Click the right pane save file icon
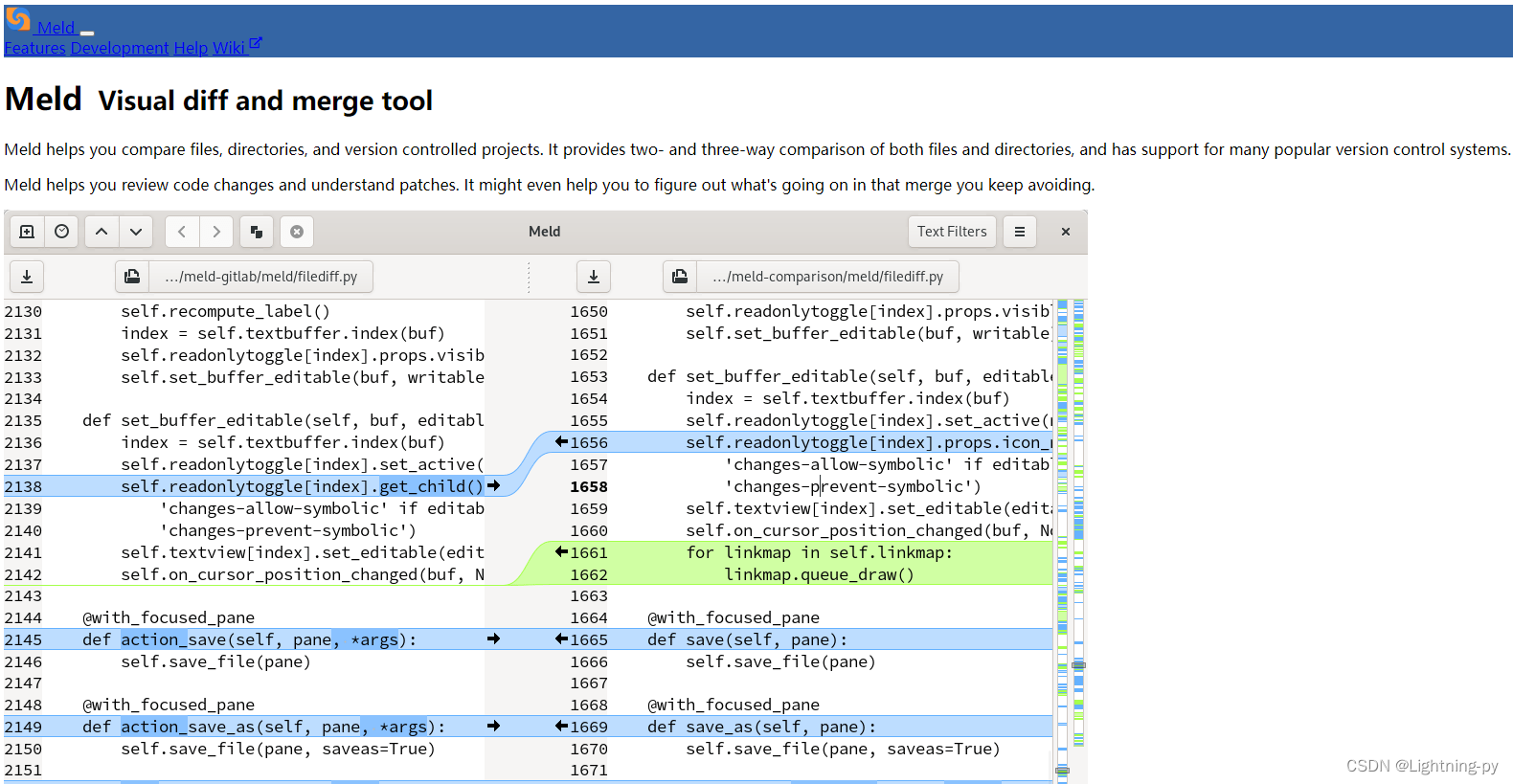The height and width of the screenshot is (784, 1513). point(594,277)
